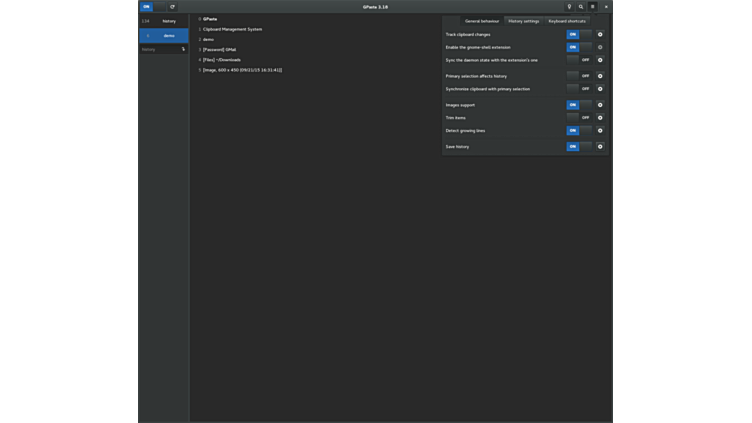Click the refresh icon in the header bar
Image resolution: width=752 pixels, height=423 pixels.
[172, 7]
